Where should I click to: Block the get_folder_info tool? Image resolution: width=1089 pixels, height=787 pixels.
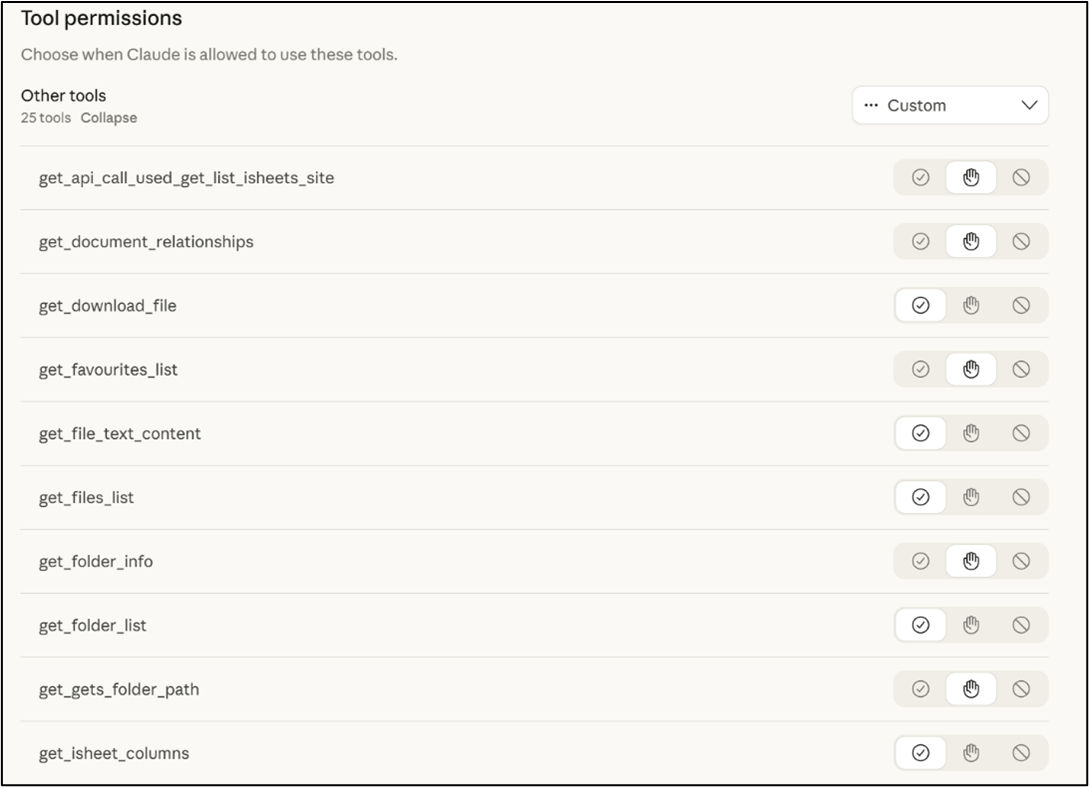(x=1021, y=562)
